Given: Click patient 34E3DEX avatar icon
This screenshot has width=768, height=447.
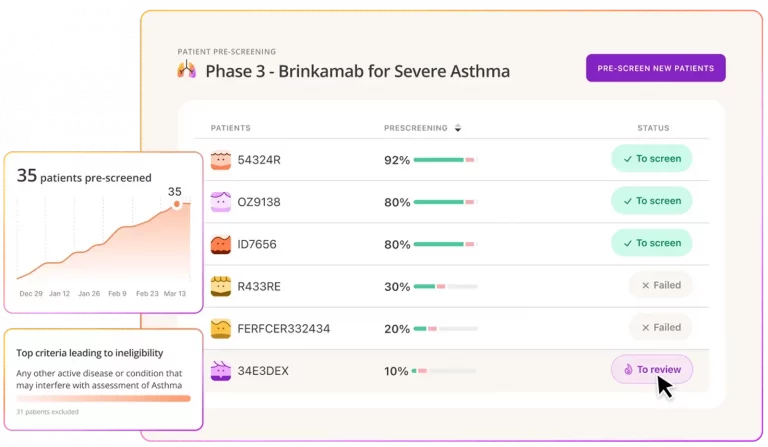Looking at the screenshot, I should [x=220, y=371].
